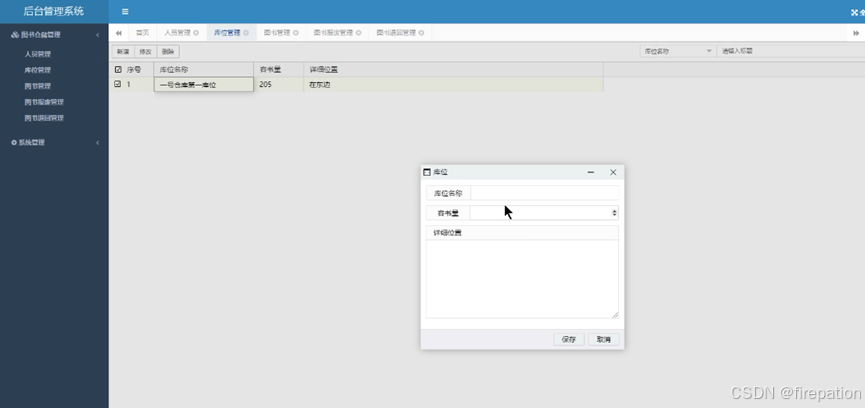Close the 库位管理 tab via its circle icon
This screenshot has width=865, height=408.
pos(246,33)
